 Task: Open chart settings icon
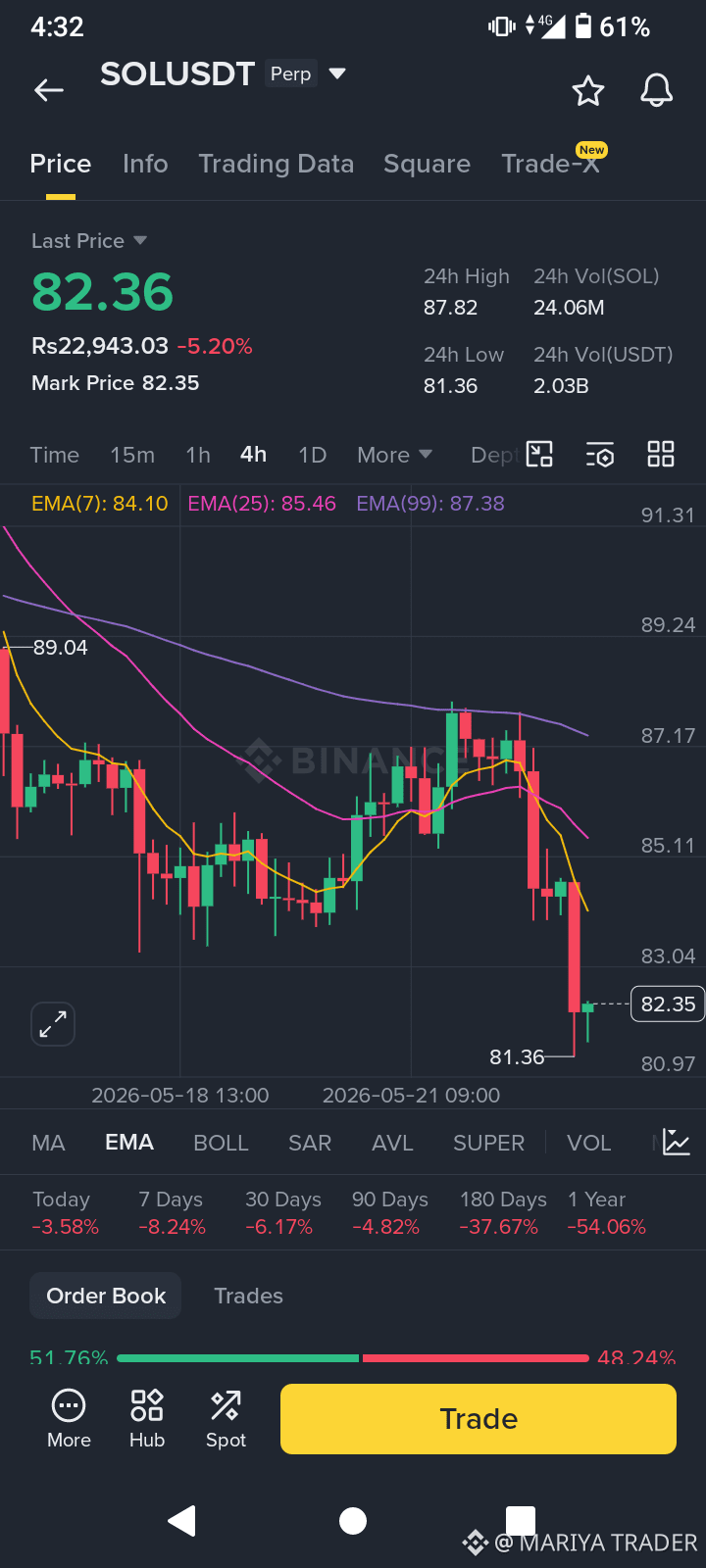point(600,455)
